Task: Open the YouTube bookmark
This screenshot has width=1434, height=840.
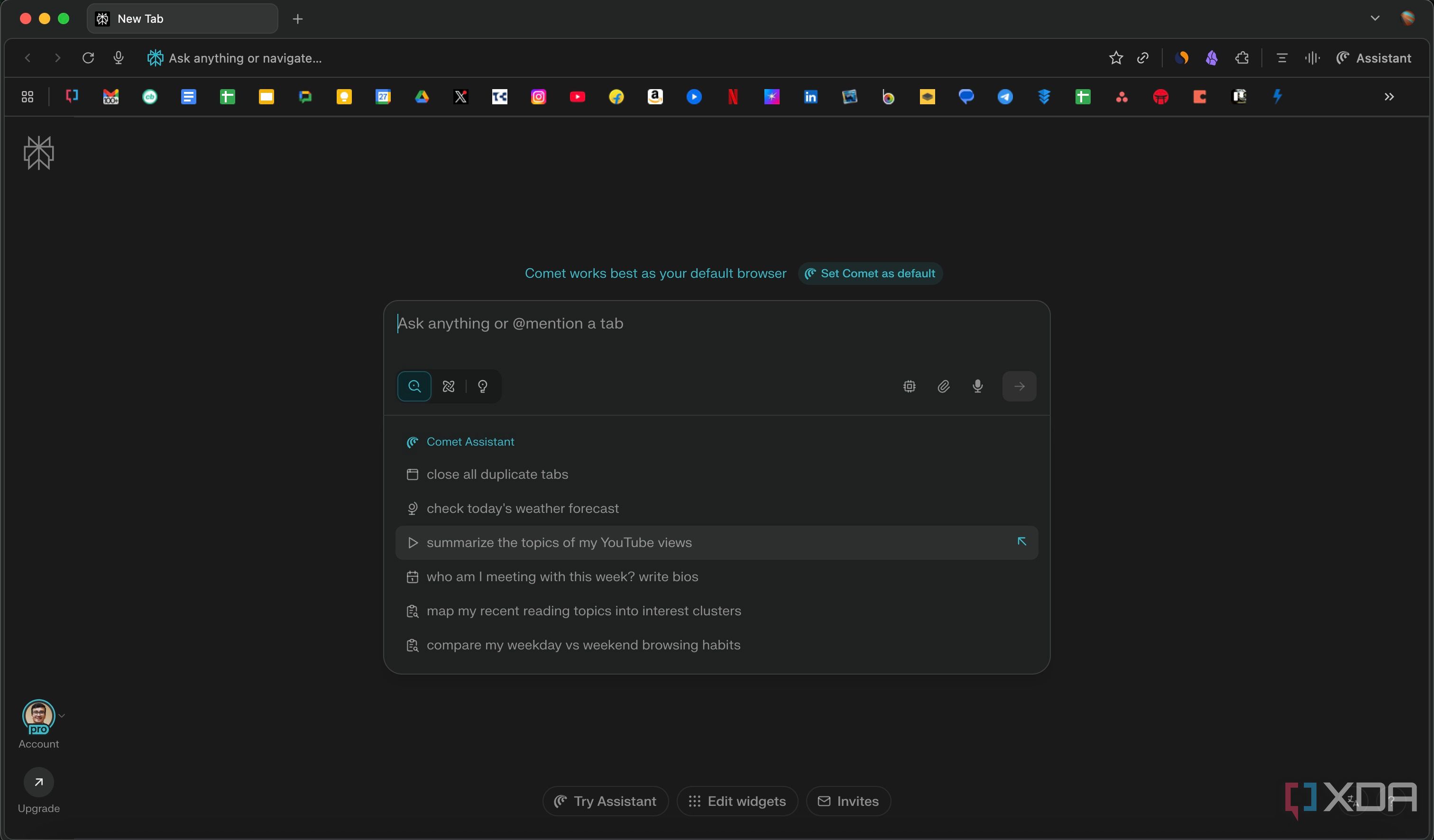Action: (578, 97)
